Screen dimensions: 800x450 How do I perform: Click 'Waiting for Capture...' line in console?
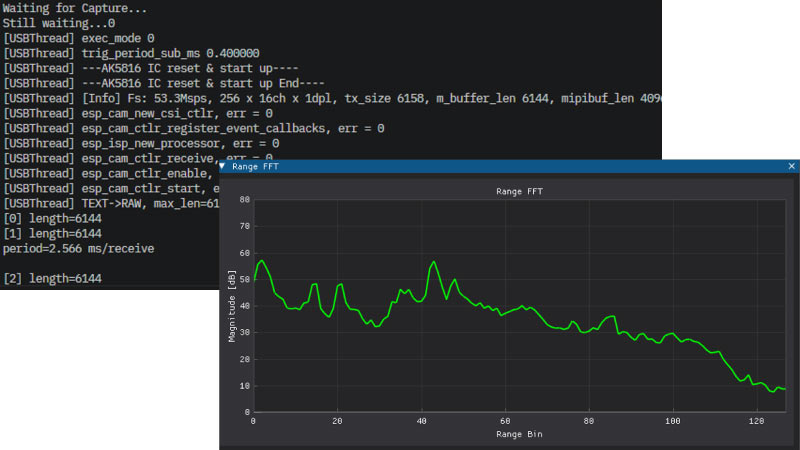click(x=74, y=8)
